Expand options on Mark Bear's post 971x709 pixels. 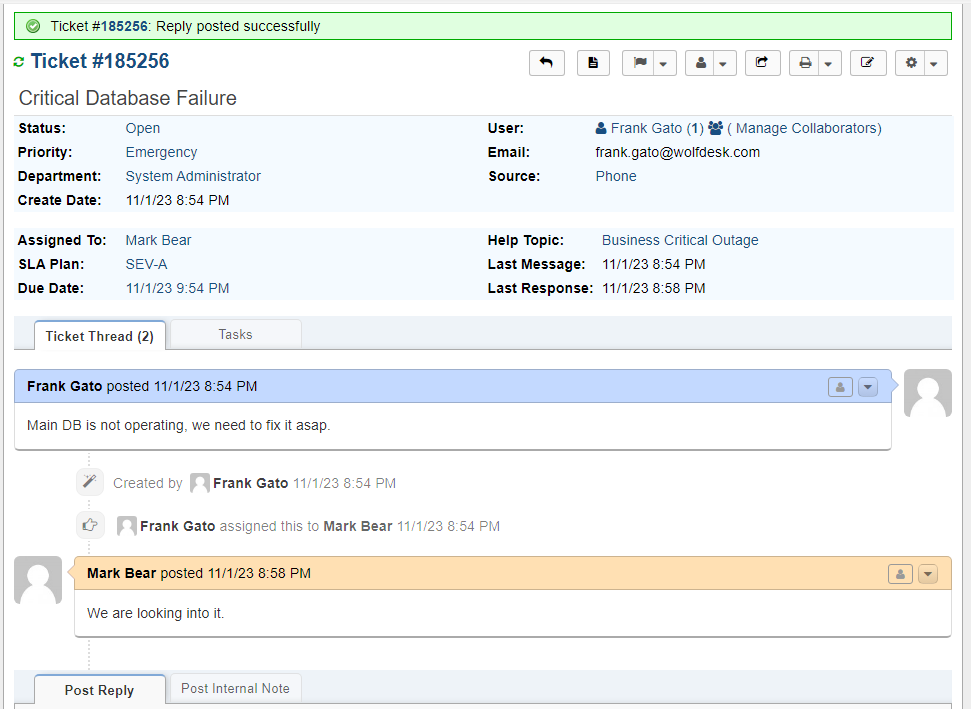pos(928,573)
